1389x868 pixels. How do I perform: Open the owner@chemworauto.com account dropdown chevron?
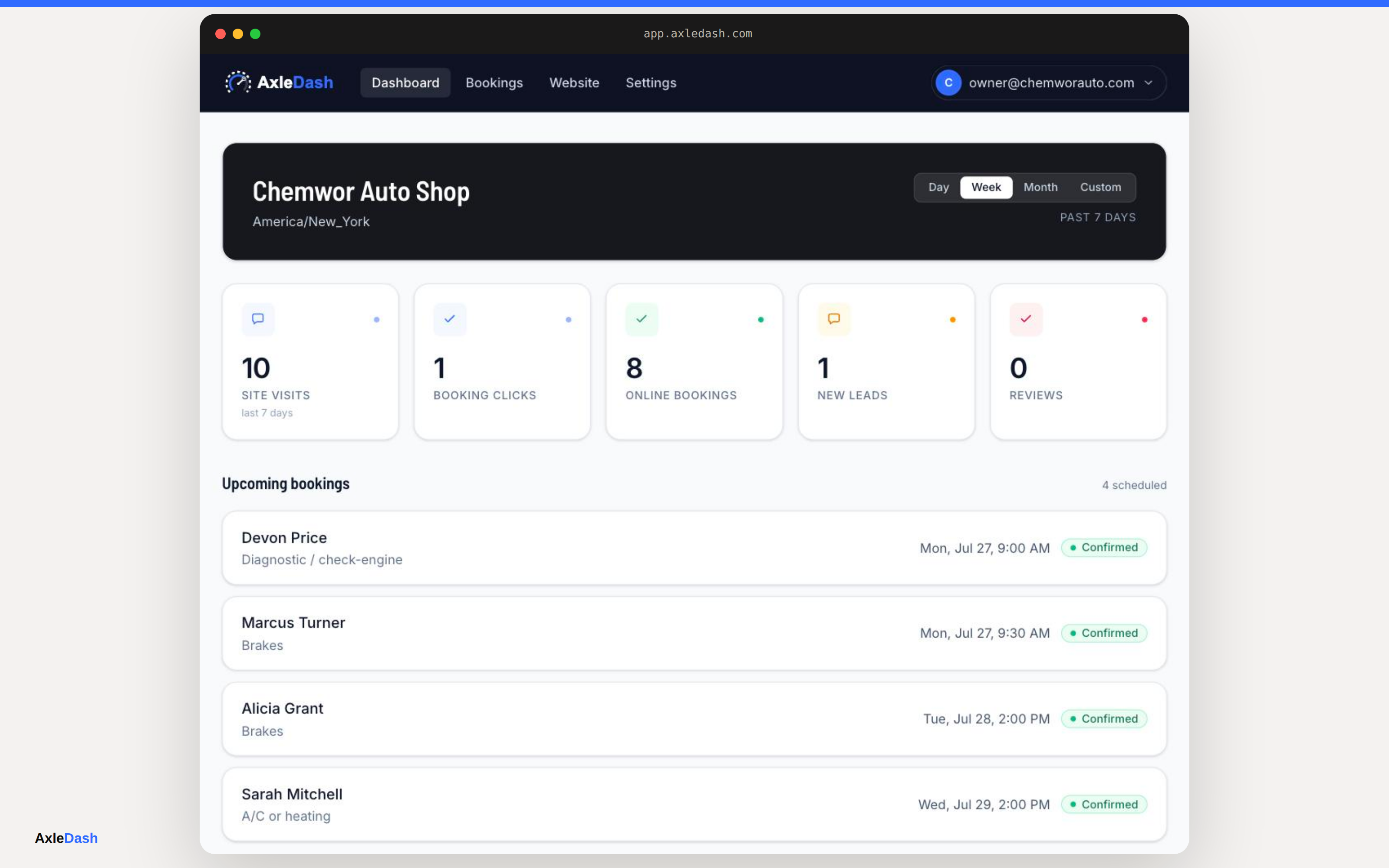[x=1149, y=82]
